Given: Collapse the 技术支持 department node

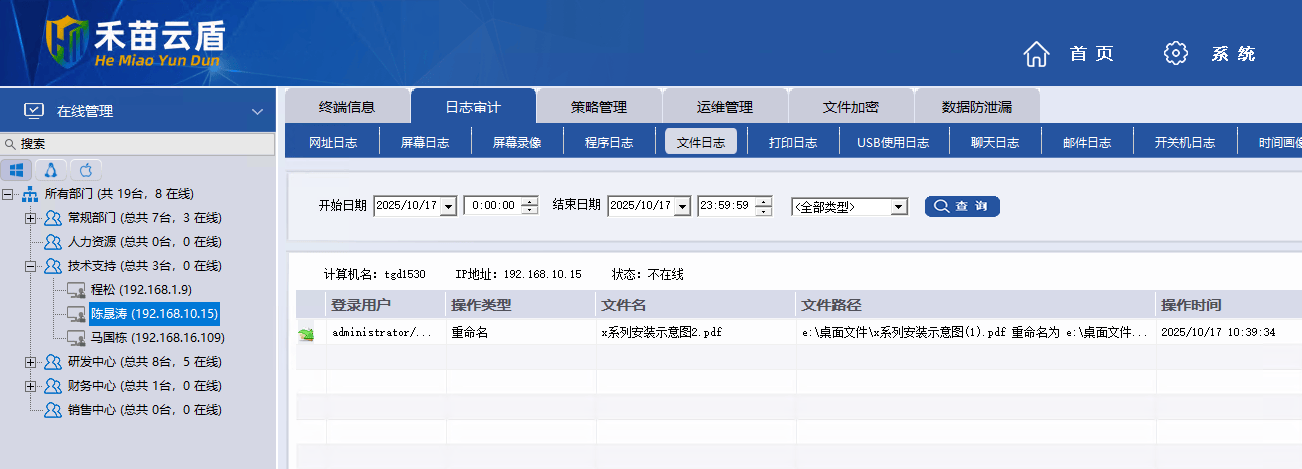Looking at the screenshot, I should click(x=30, y=266).
